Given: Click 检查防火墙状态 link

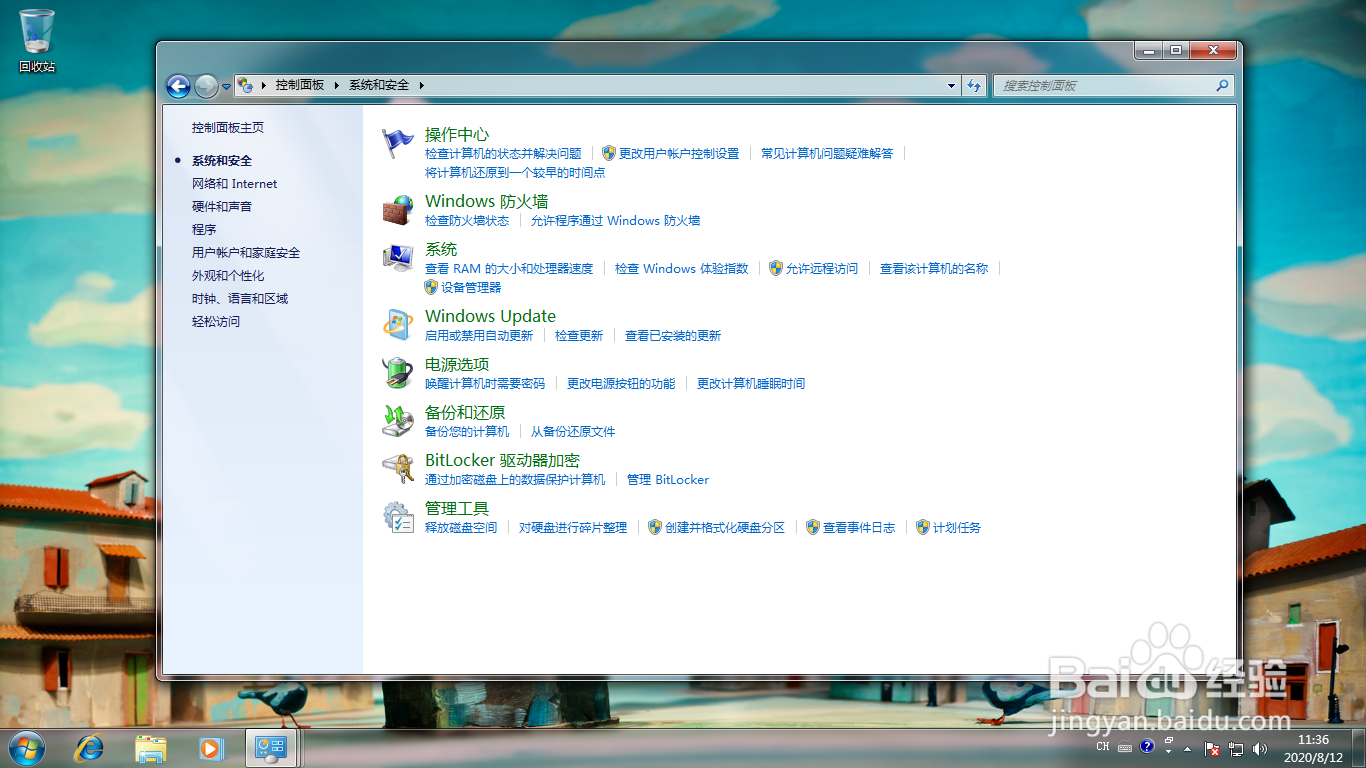Looking at the screenshot, I should [x=467, y=221].
